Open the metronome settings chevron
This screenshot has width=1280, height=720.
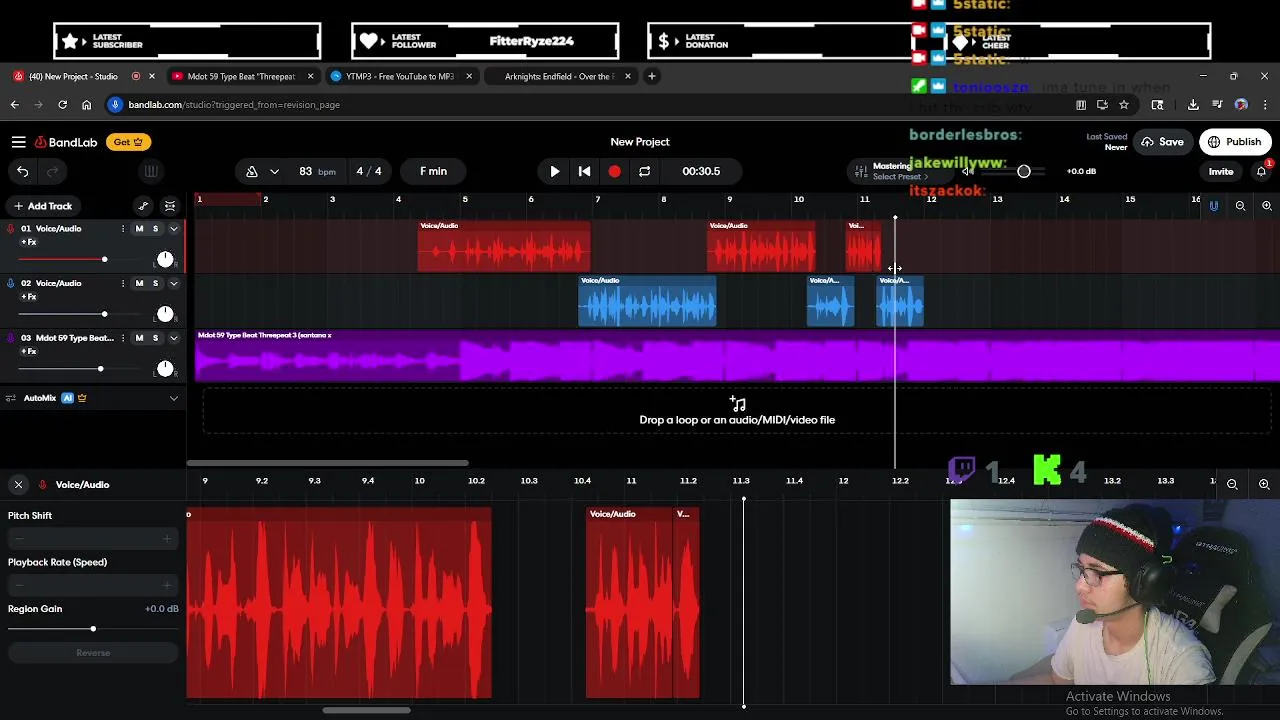274,172
